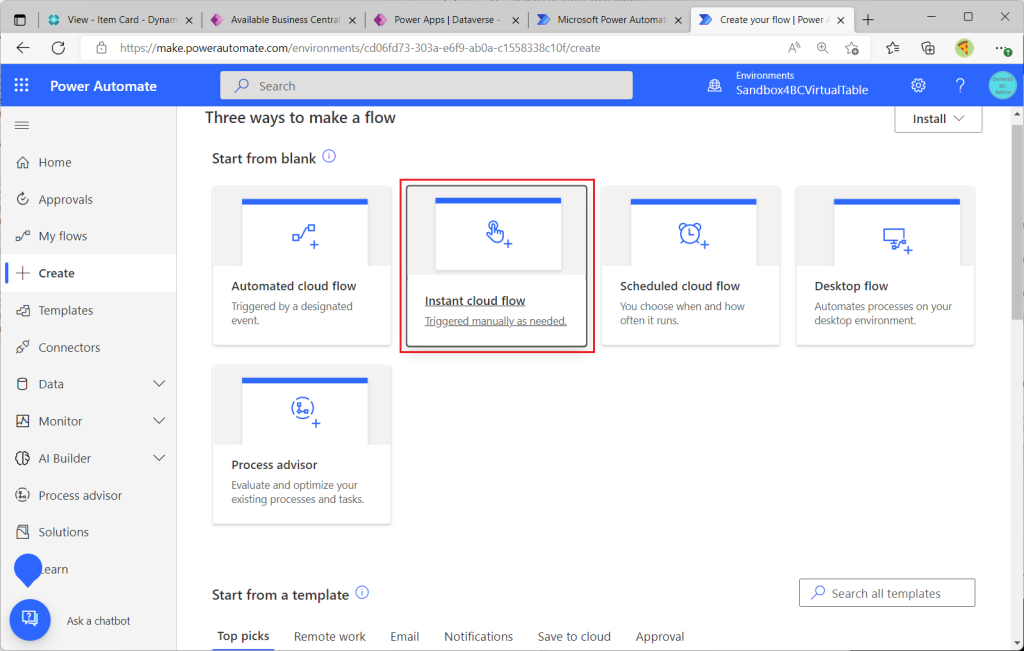Create a Scheduled cloud flow
This screenshot has height=651, width=1024.
690,266
